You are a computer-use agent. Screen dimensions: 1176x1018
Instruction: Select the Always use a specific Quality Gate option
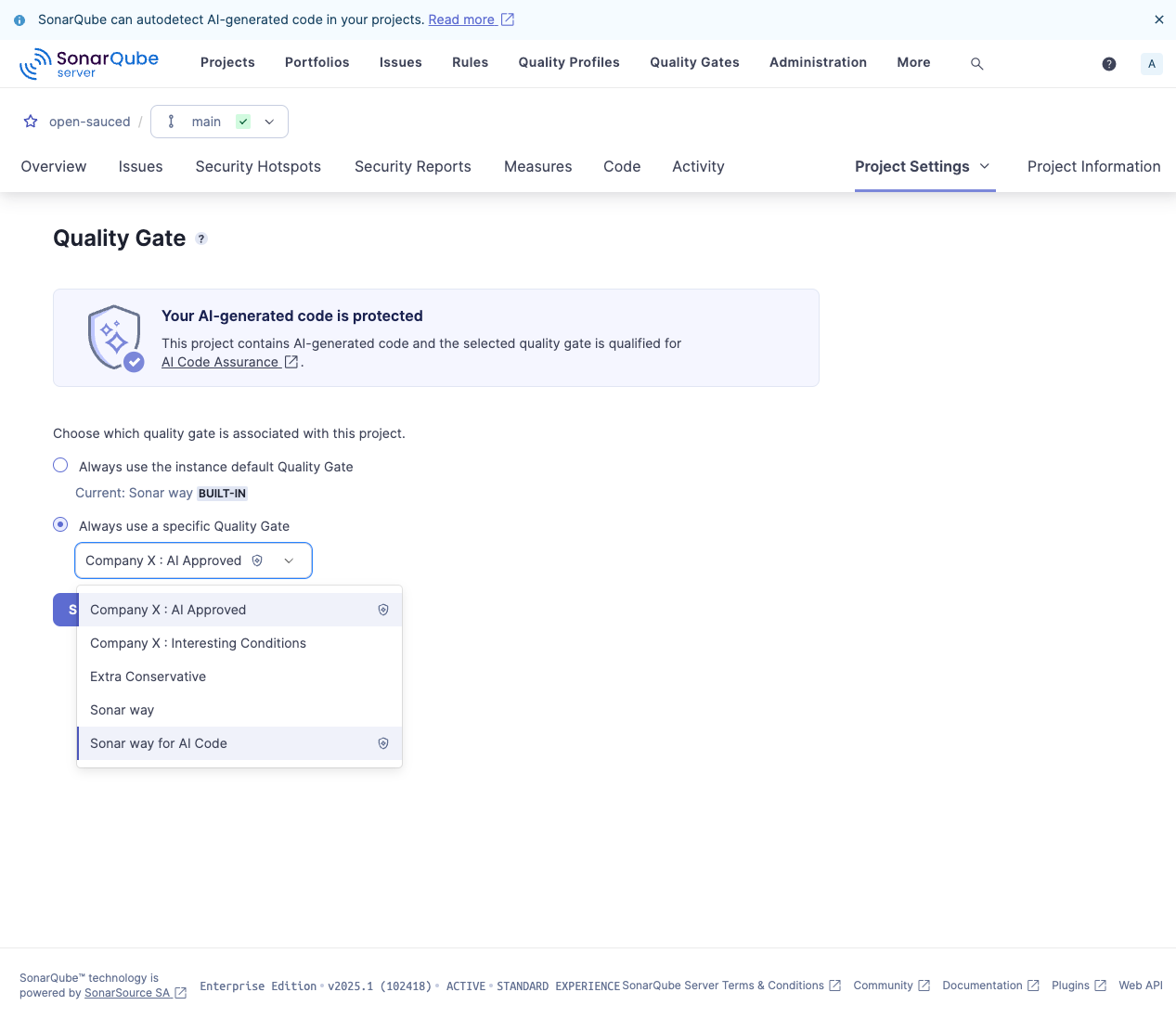click(59, 524)
